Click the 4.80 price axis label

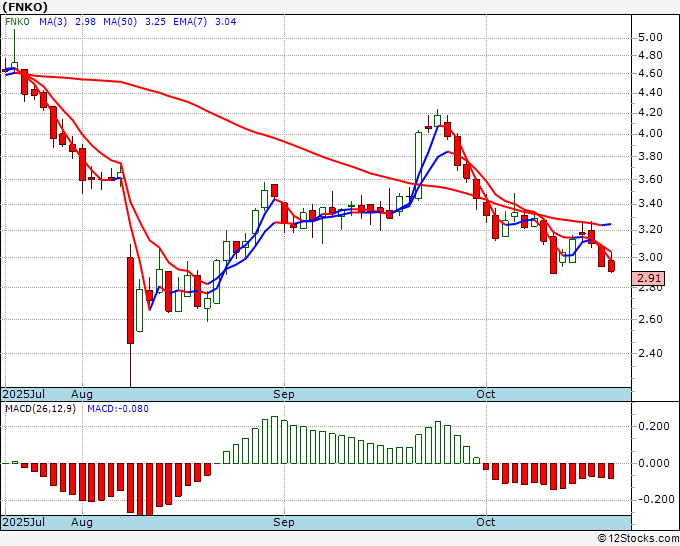(650, 56)
